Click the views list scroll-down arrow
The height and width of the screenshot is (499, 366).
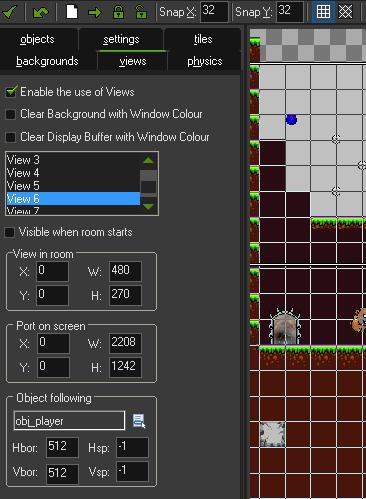tap(148, 207)
